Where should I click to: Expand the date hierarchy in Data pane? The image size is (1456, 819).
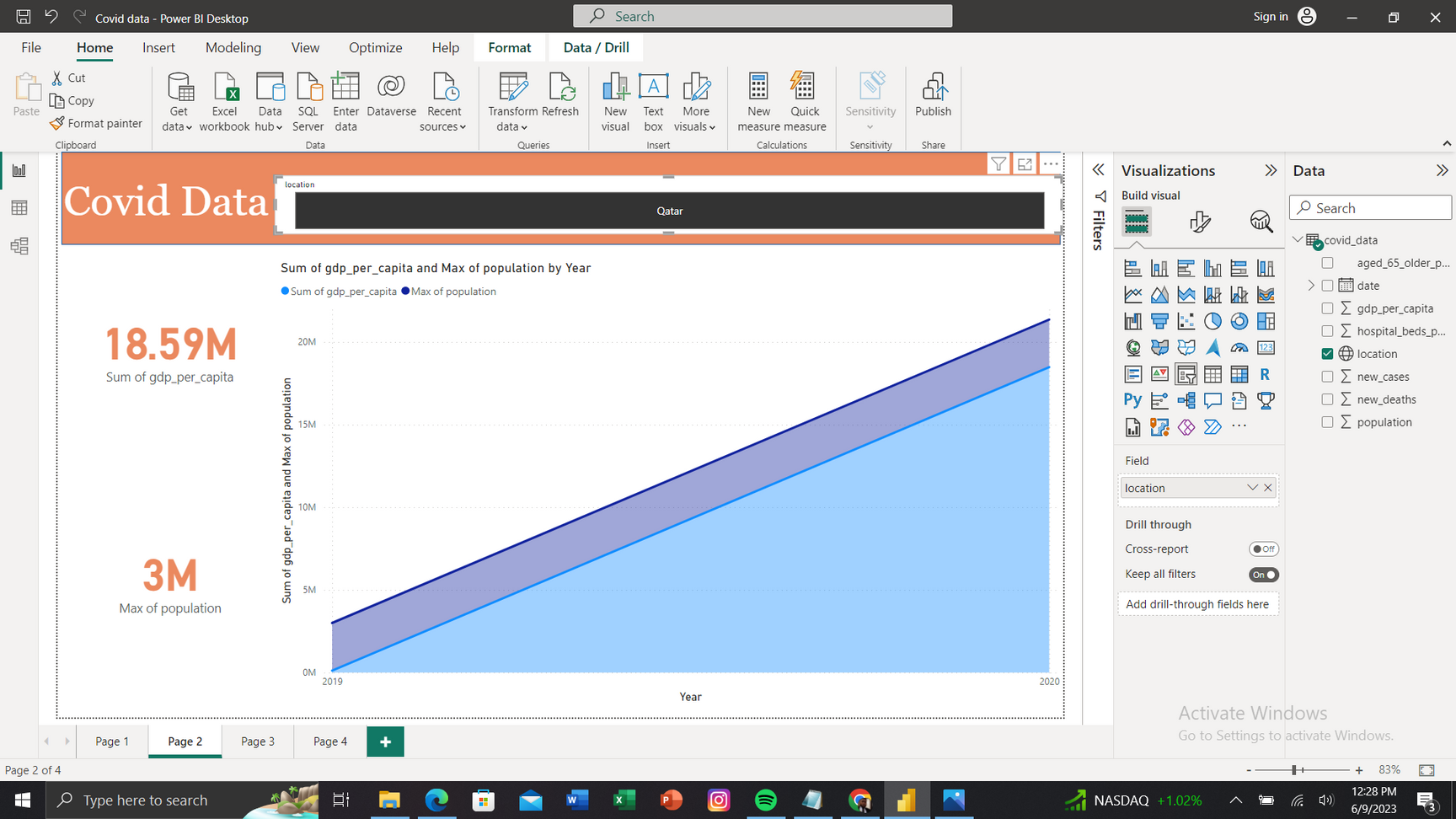click(x=1311, y=286)
